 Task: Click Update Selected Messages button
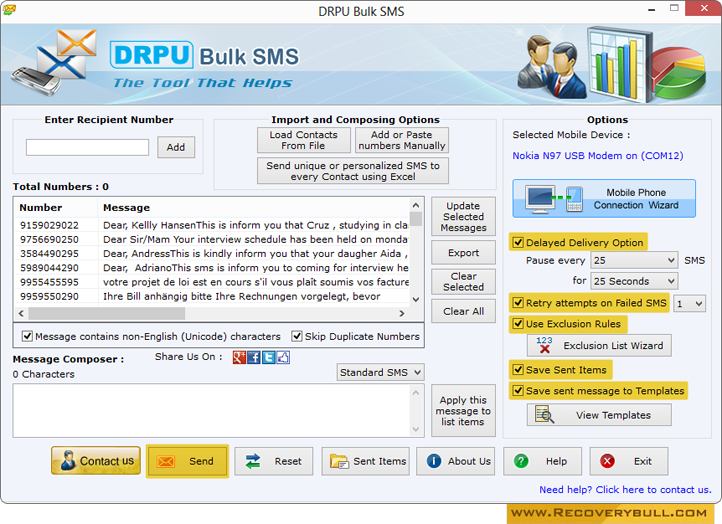463,216
